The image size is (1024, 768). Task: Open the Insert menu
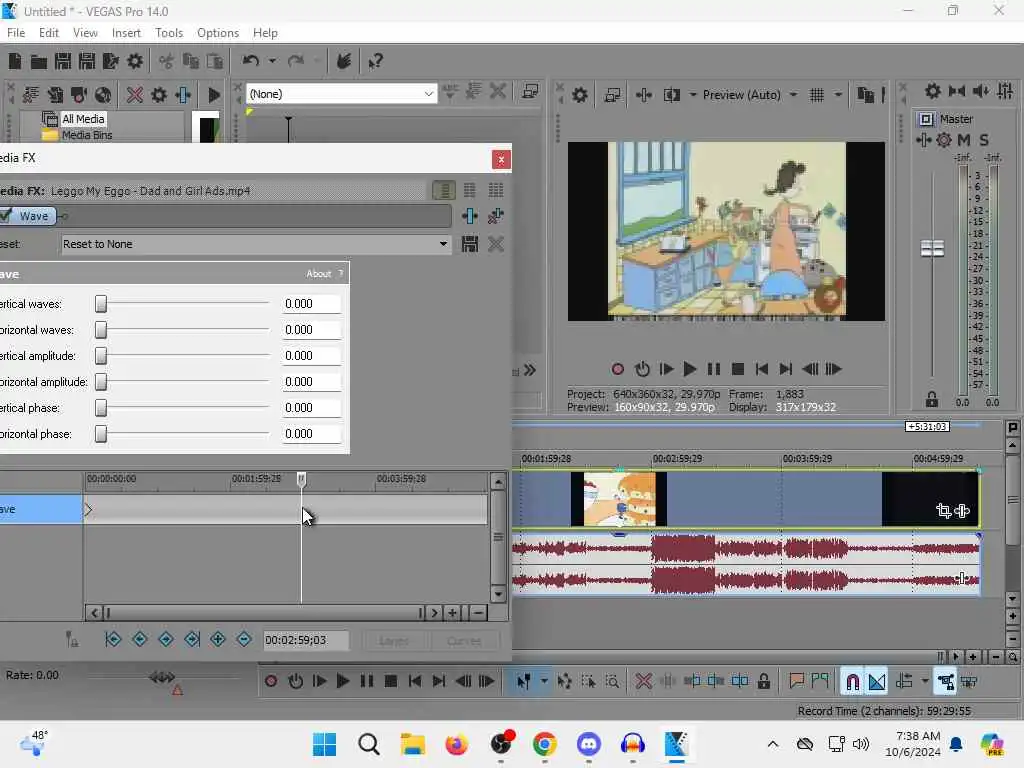pyautogui.click(x=126, y=33)
